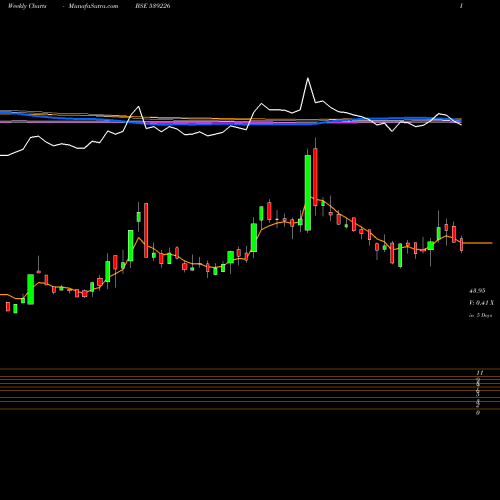Viewport: 500px width, 500px height.
Task: Click the "in 5 Days" label
Action: click(480, 315)
